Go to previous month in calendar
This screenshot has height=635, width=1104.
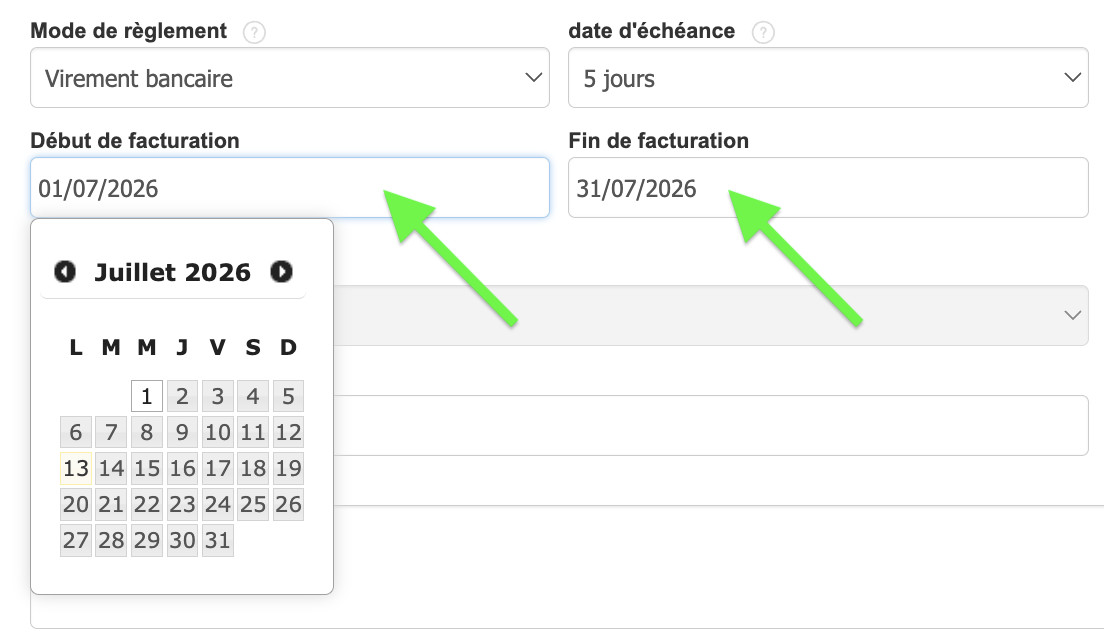65,272
